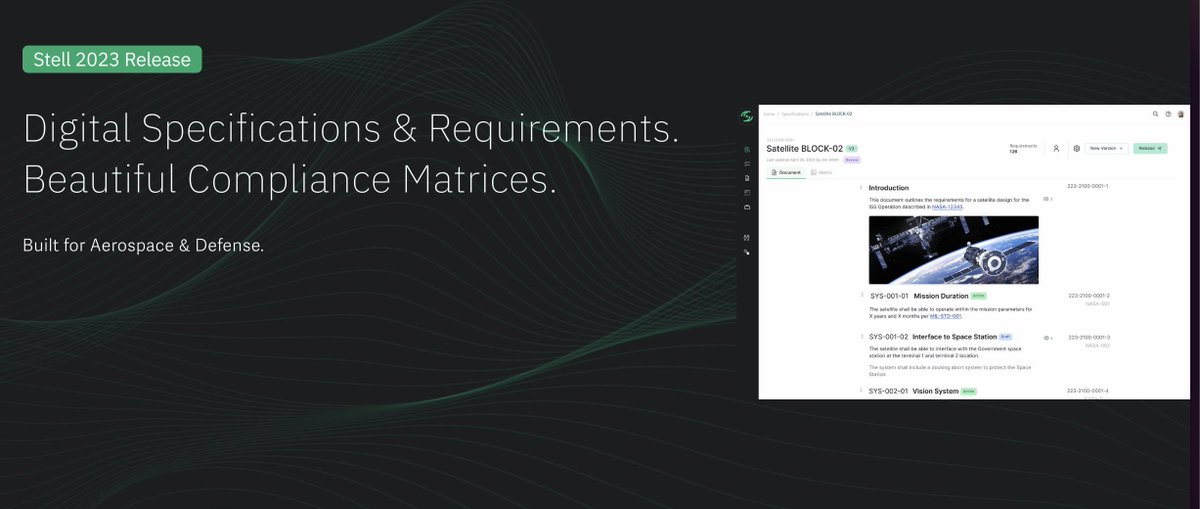The image size is (1200, 509).
Task: Click the person icon beside Requirements count
Action: [x=1056, y=148]
